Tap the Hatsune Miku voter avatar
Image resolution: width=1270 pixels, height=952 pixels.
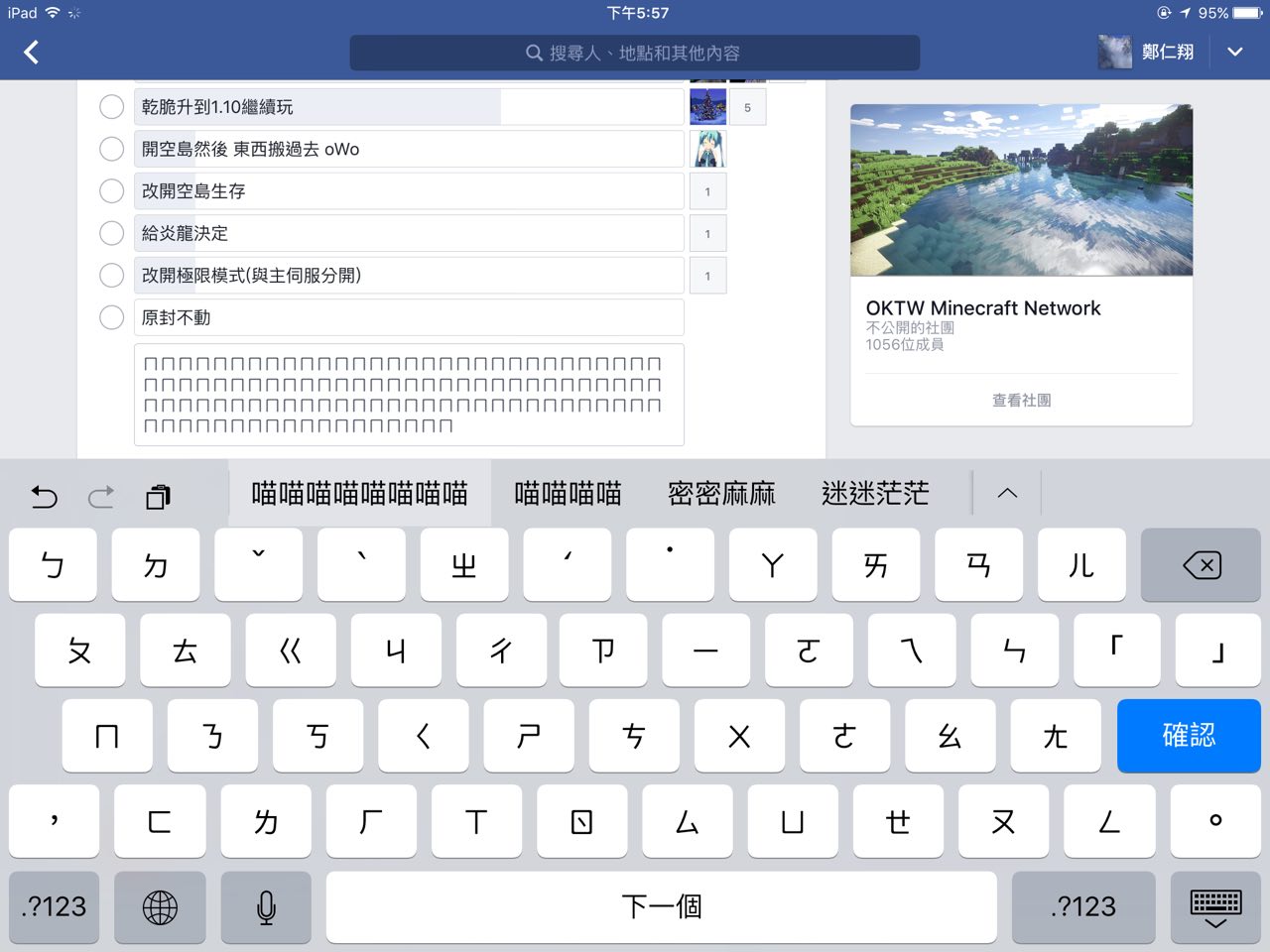(x=707, y=149)
